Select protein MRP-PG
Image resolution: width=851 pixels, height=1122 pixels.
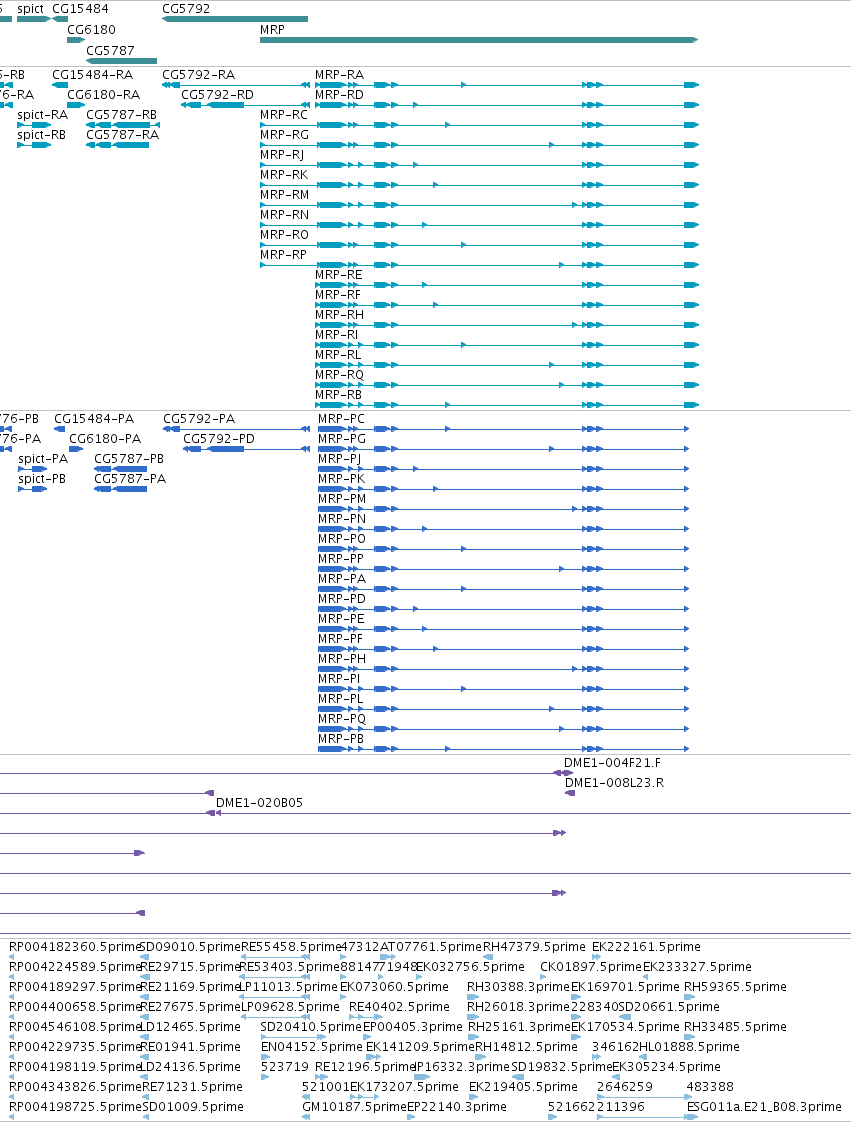point(342,439)
